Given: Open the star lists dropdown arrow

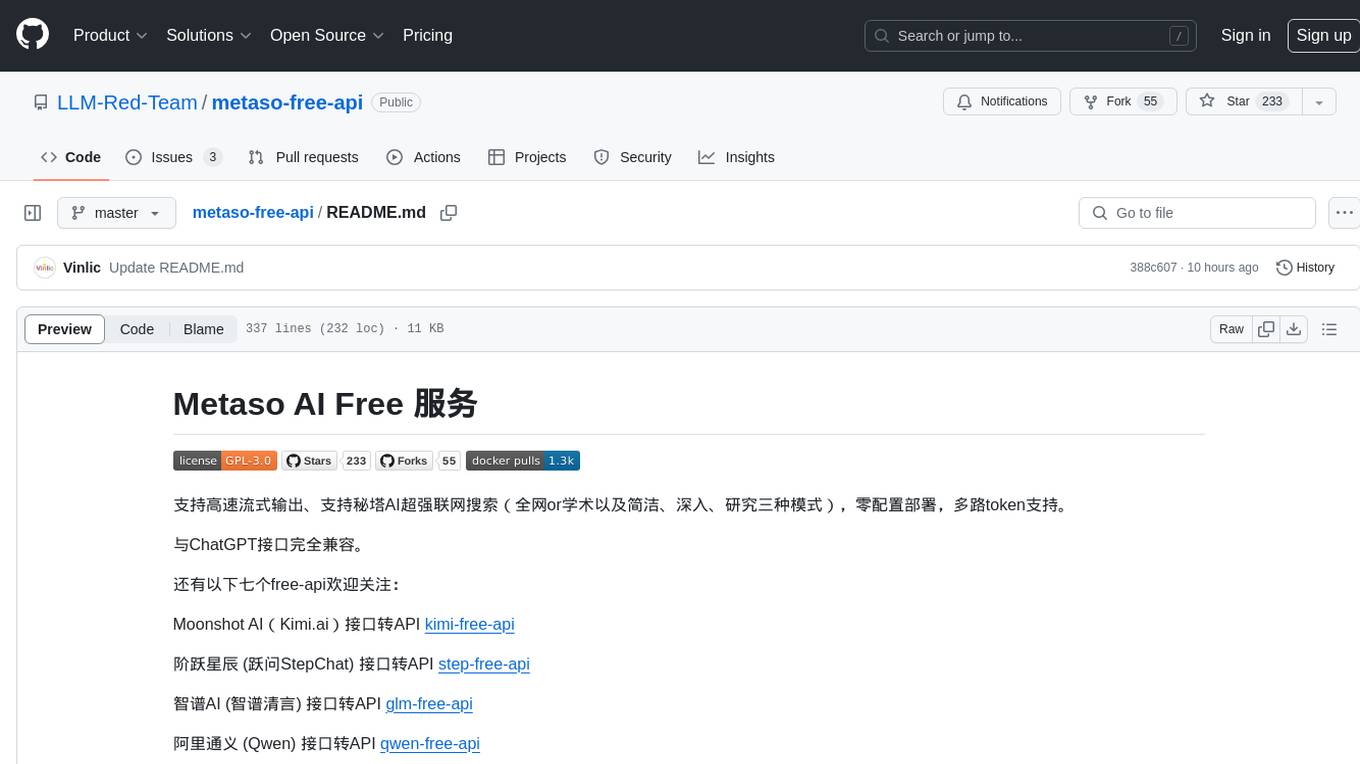Looking at the screenshot, I should 1319,102.
